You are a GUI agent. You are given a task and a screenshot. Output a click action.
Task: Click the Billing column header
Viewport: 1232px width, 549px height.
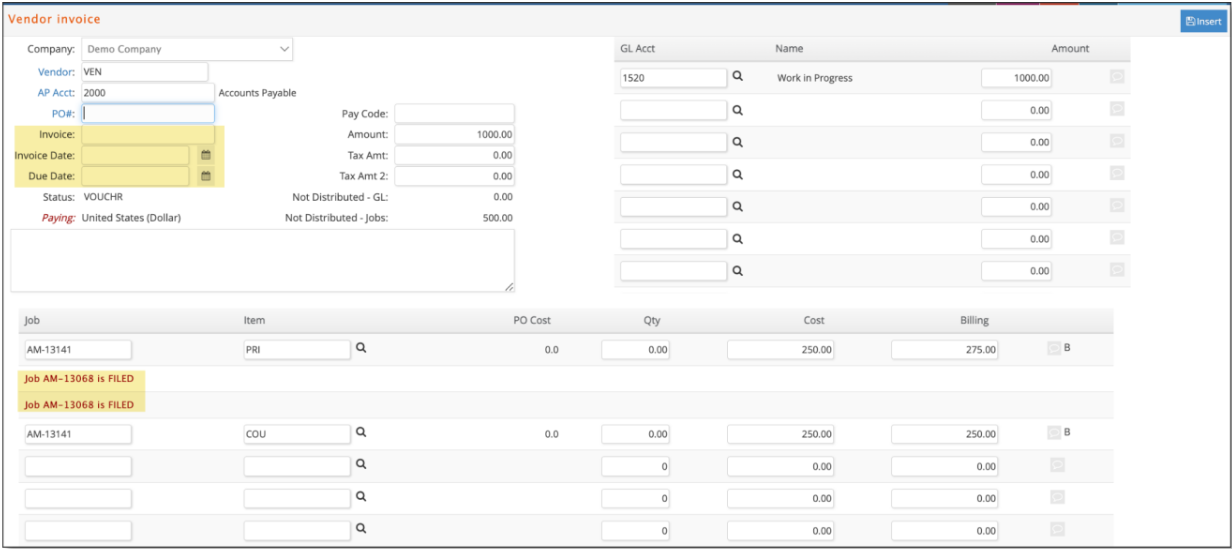pos(974,320)
